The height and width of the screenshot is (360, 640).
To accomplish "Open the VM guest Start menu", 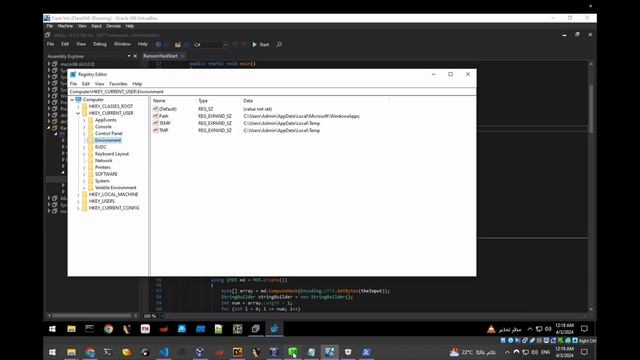I will pyautogui.click(x=52, y=329).
